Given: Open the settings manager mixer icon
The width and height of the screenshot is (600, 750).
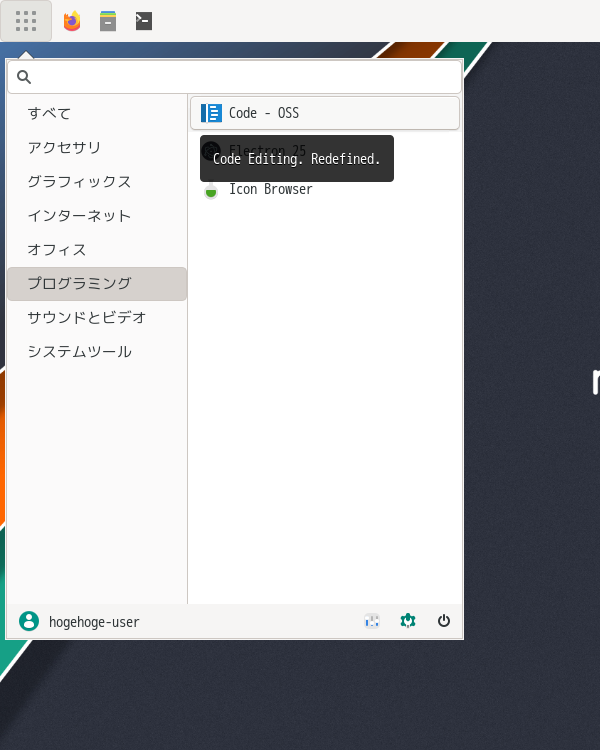Looking at the screenshot, I should [x=372, y=621].
